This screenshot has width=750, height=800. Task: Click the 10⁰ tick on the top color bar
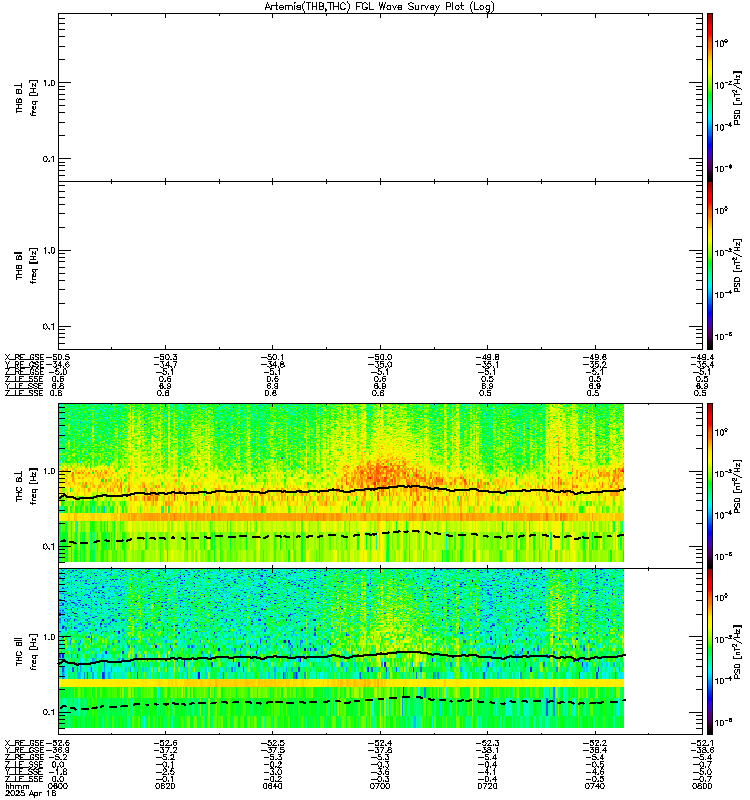(721, 43)
